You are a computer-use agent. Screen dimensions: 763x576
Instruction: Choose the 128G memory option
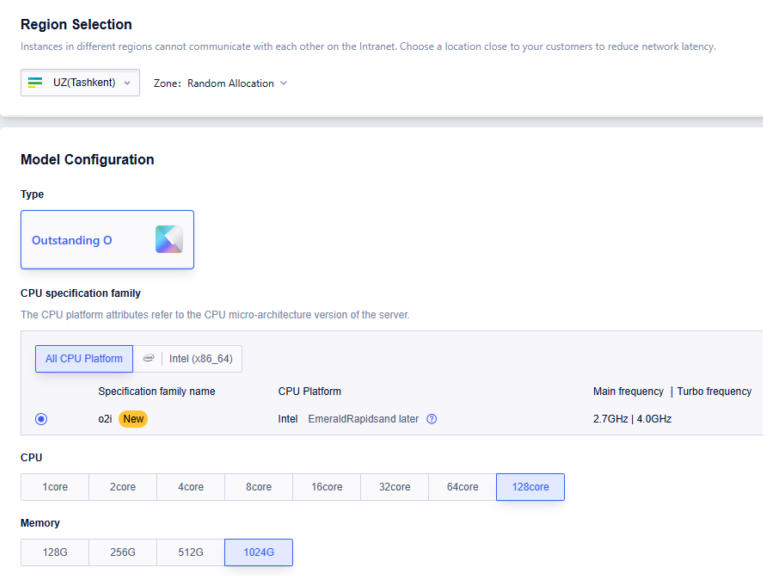coord(54,552)
